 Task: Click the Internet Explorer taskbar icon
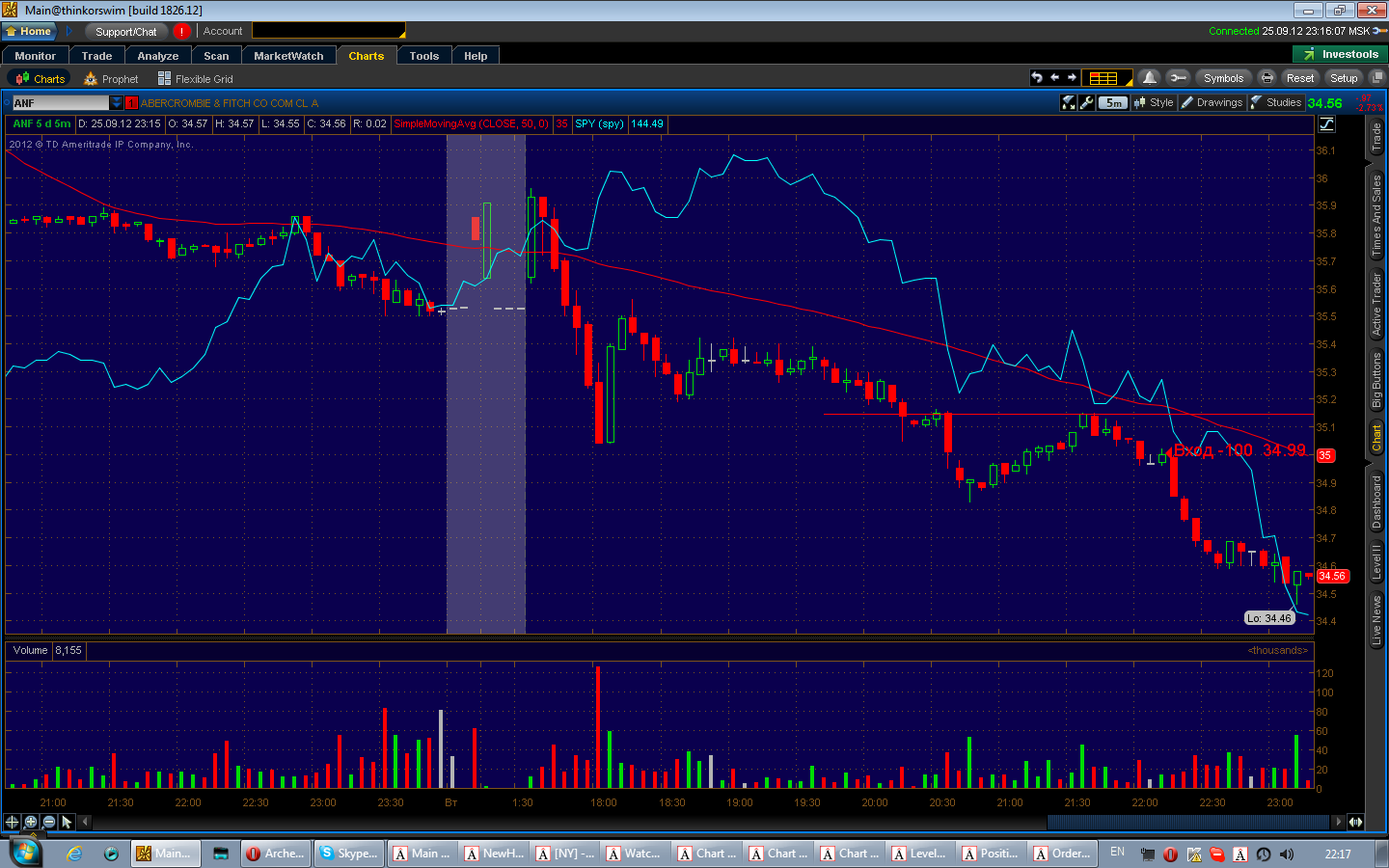pyautogui.click(x=74, y=854)
